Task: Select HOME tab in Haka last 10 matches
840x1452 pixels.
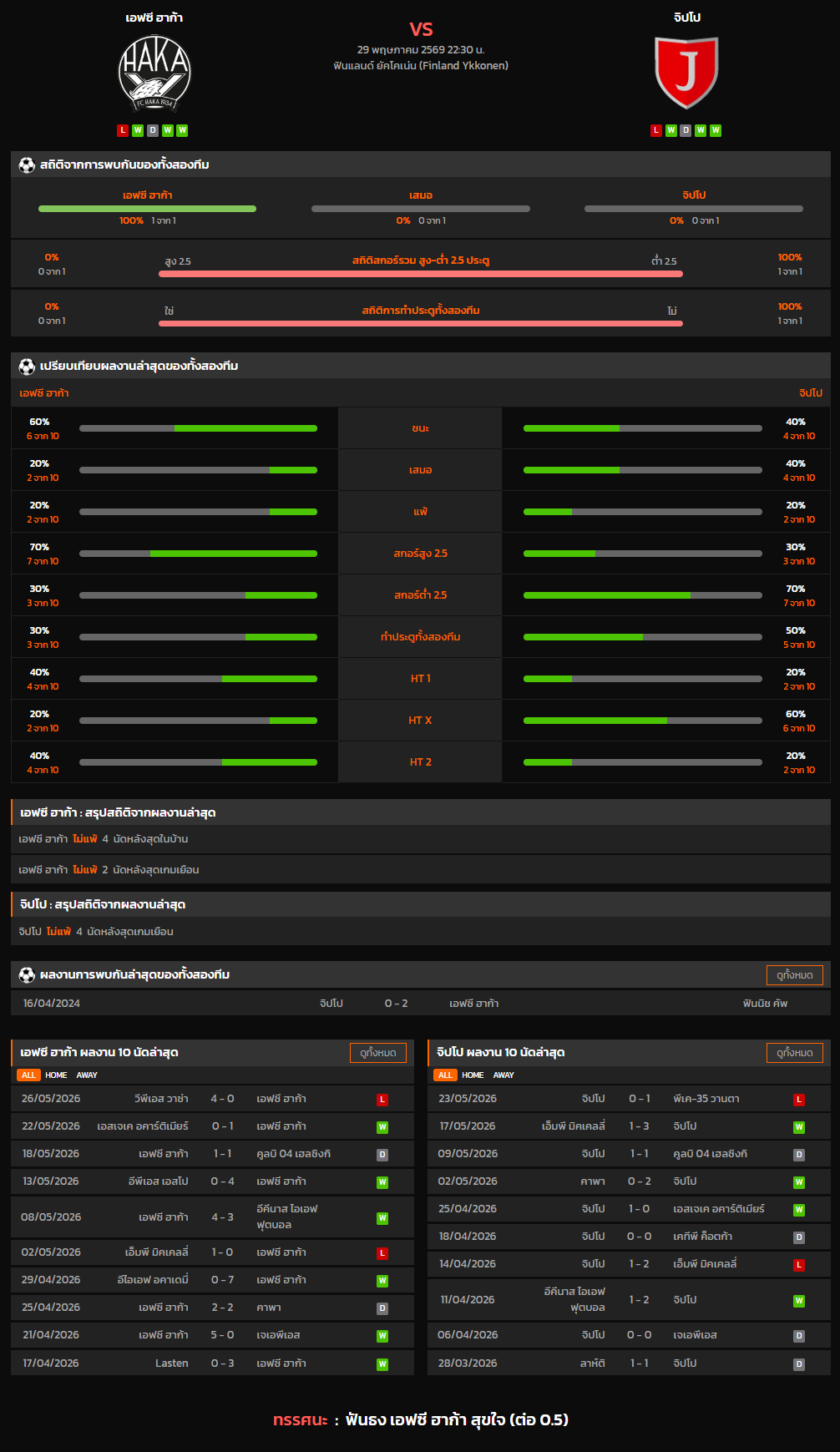Action: pos(56,1075)
